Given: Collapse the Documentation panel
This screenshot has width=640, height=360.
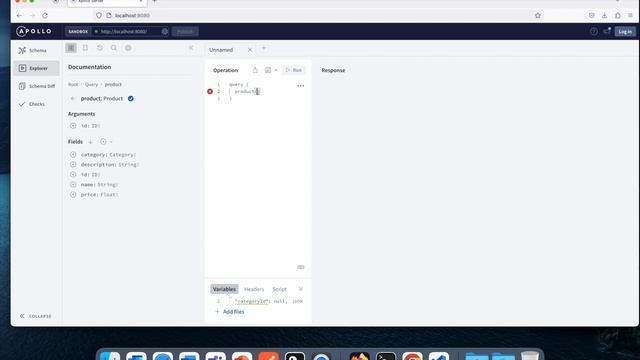Looking at the screenshot, I should coord(191,48).
